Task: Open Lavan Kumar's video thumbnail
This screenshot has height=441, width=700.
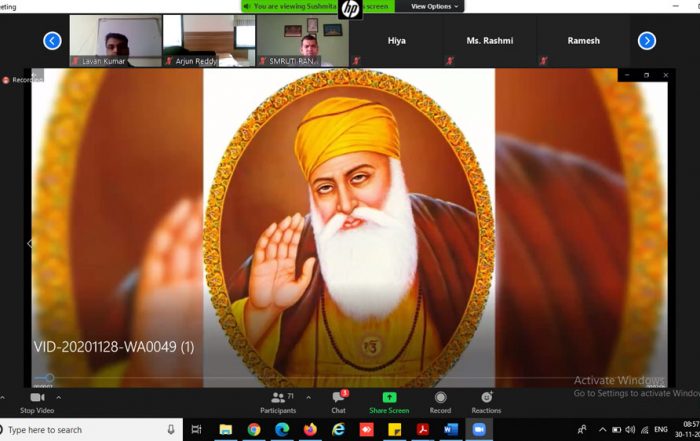Action: [x=116, y=41]
